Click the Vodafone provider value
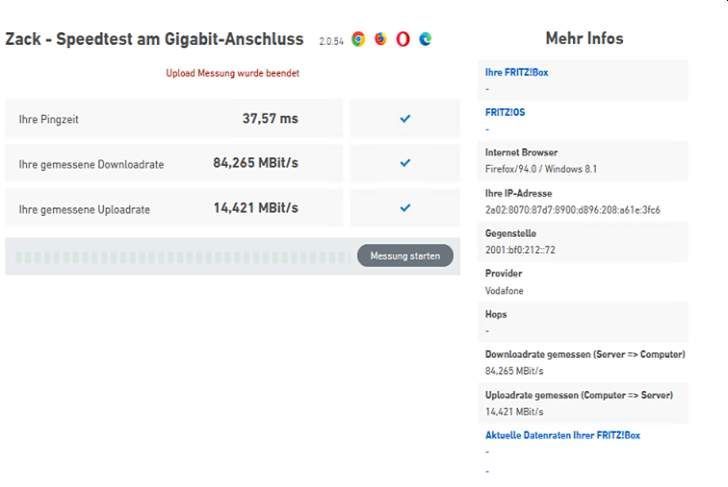Screen dimensions: 728x487 click(x=504, y=291)
